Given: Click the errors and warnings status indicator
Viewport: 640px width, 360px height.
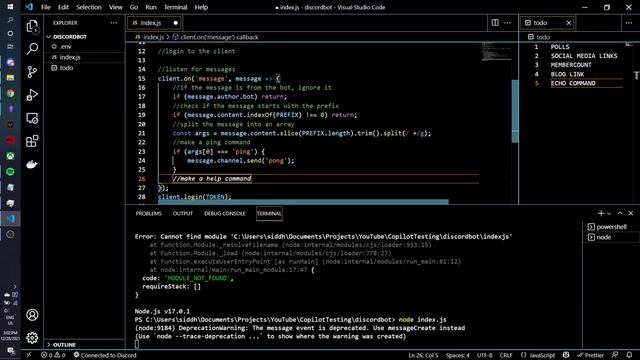Looking at the screenshot, I should point(53,355).
